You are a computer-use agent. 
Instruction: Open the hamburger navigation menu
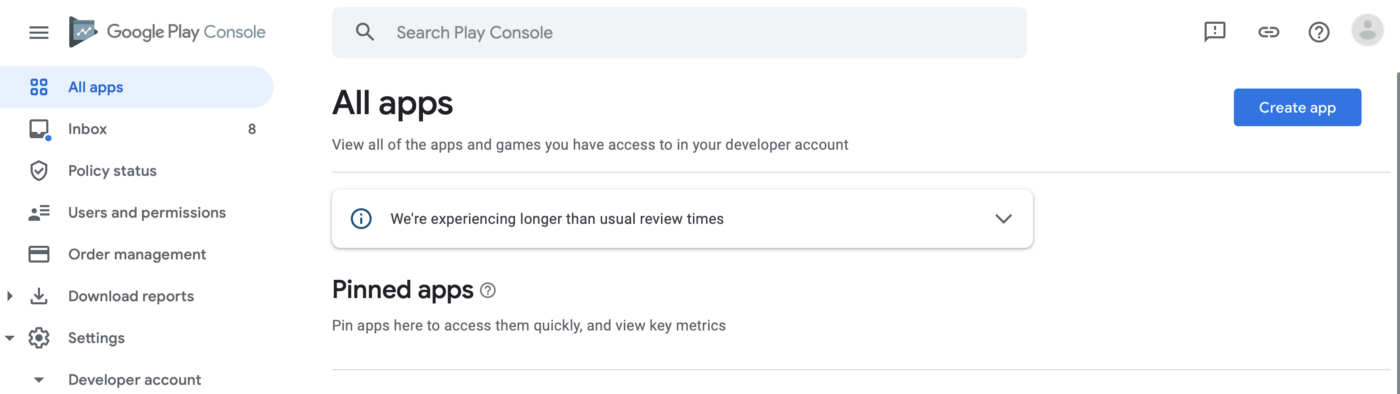39,32
